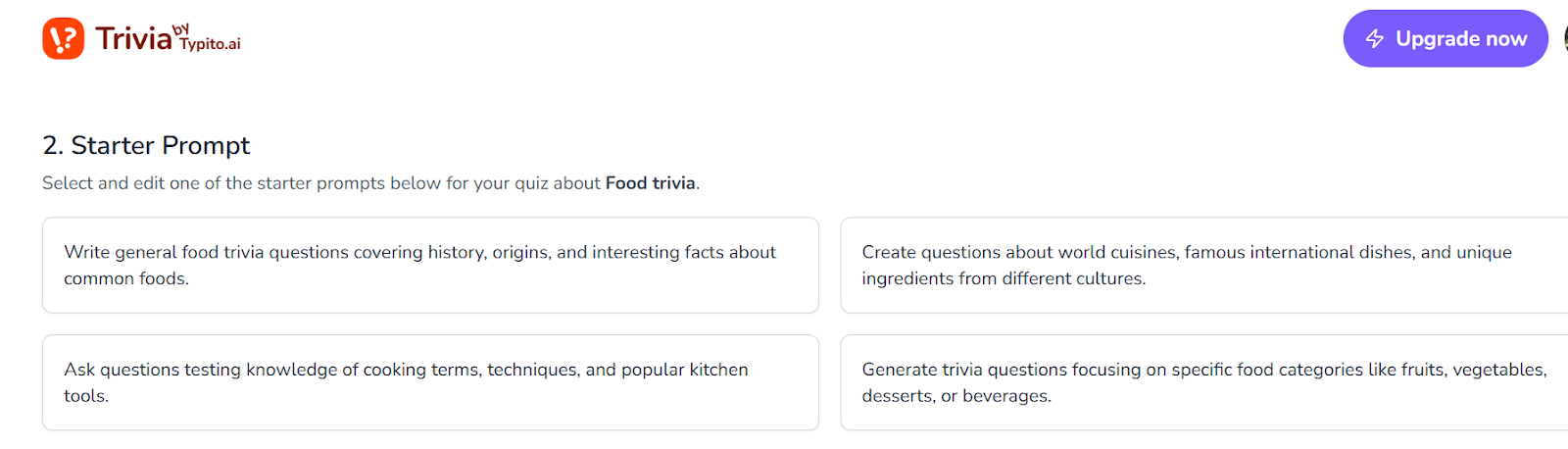Click the orange Trivia logo icon
1568x449 pixels.
tap(64, 38)
